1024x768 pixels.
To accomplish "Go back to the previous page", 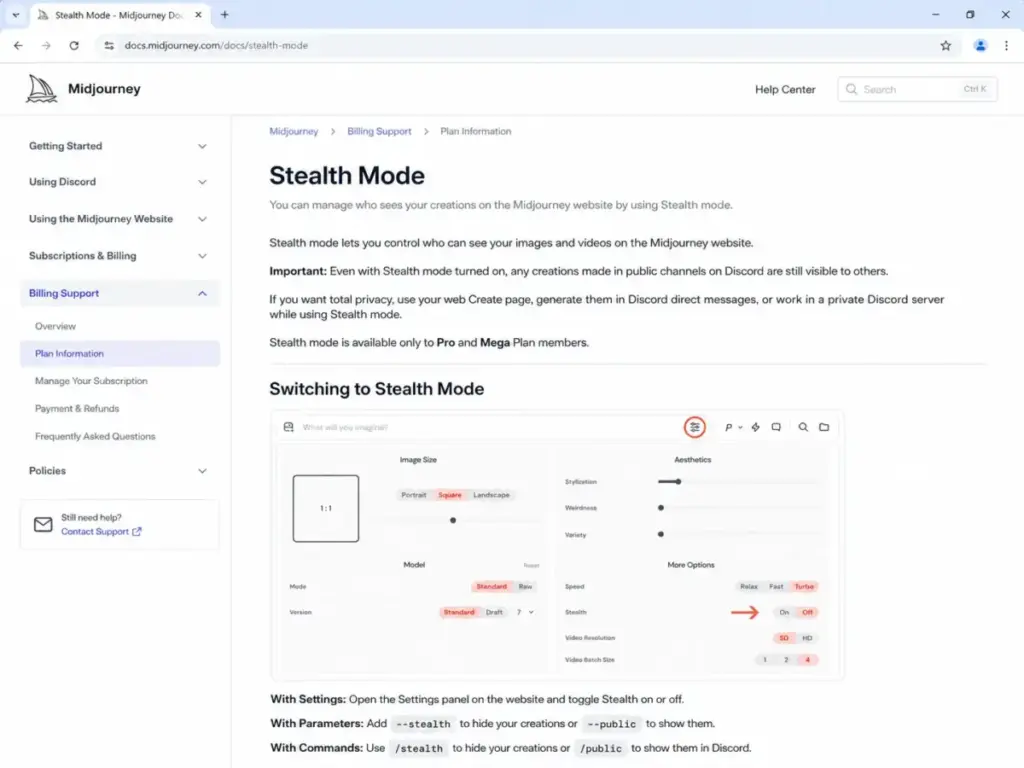I will point(18,46).
